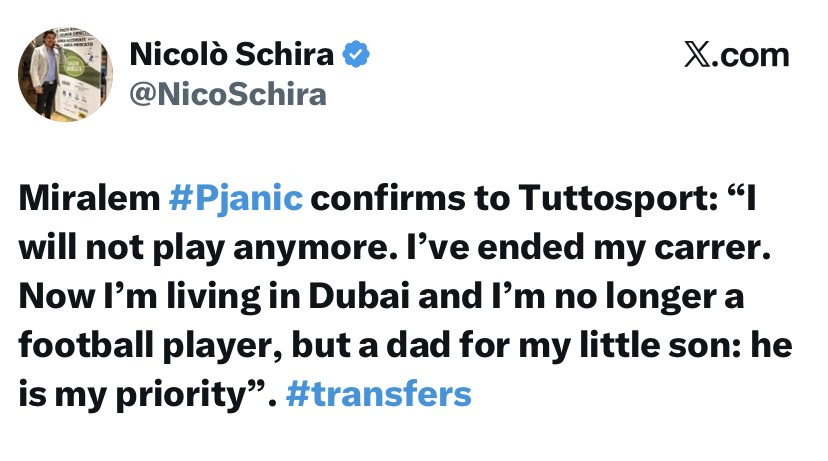This screenshot has height=461, width=828.
Task: Open the #Pjanic hashtag
Action: tap(235, 198)
